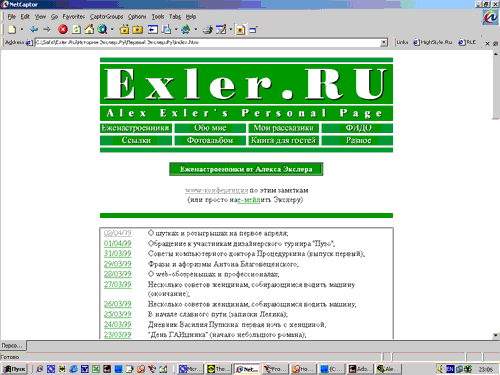Viewport: 500px width, 375px height.
Task: Open the 01/04/99 entry link
Action: tap(118, 244)
